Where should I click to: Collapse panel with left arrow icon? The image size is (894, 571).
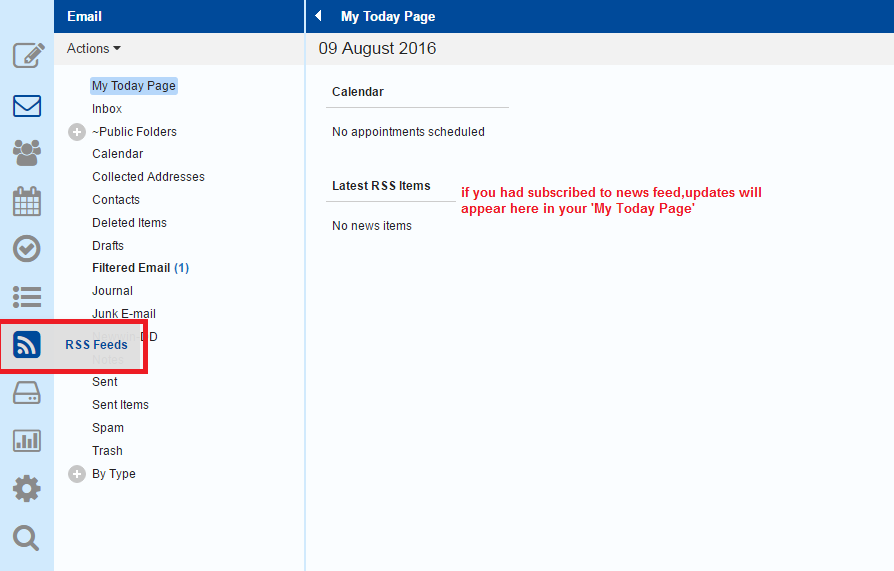pyautogui.click(x=319, y=16)
